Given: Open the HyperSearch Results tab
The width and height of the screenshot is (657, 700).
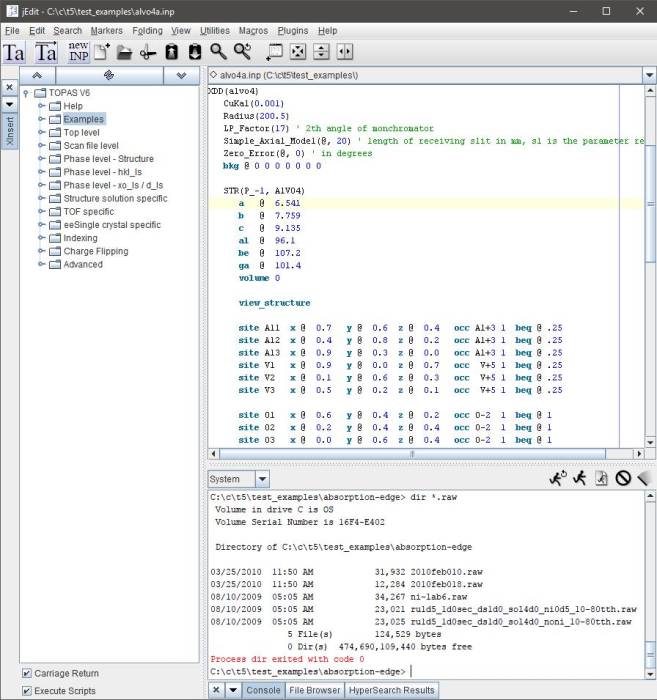Looking at the screenshot, I should (x=392, y=690).
